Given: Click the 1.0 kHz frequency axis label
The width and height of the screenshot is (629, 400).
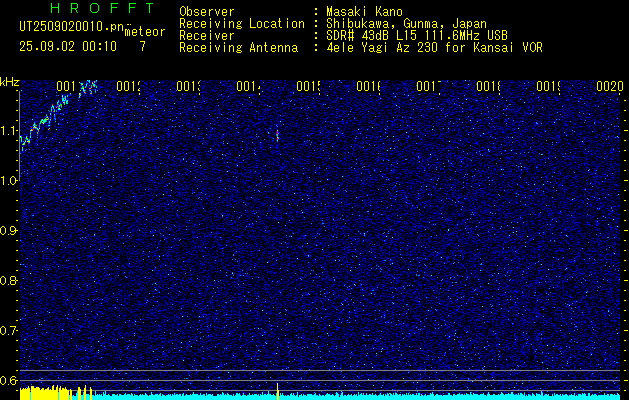Looking at the screenshot, I should click(x=9, y=181).
